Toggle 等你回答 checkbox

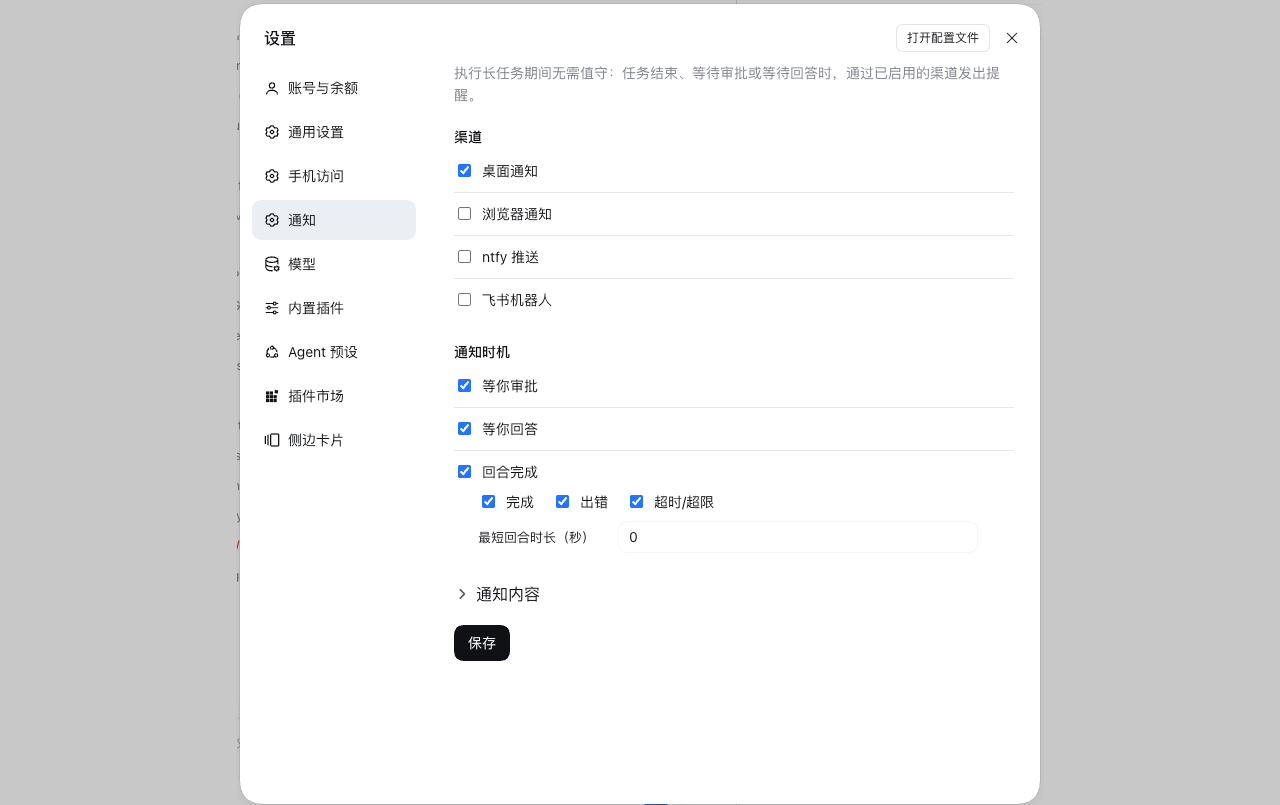464,429
